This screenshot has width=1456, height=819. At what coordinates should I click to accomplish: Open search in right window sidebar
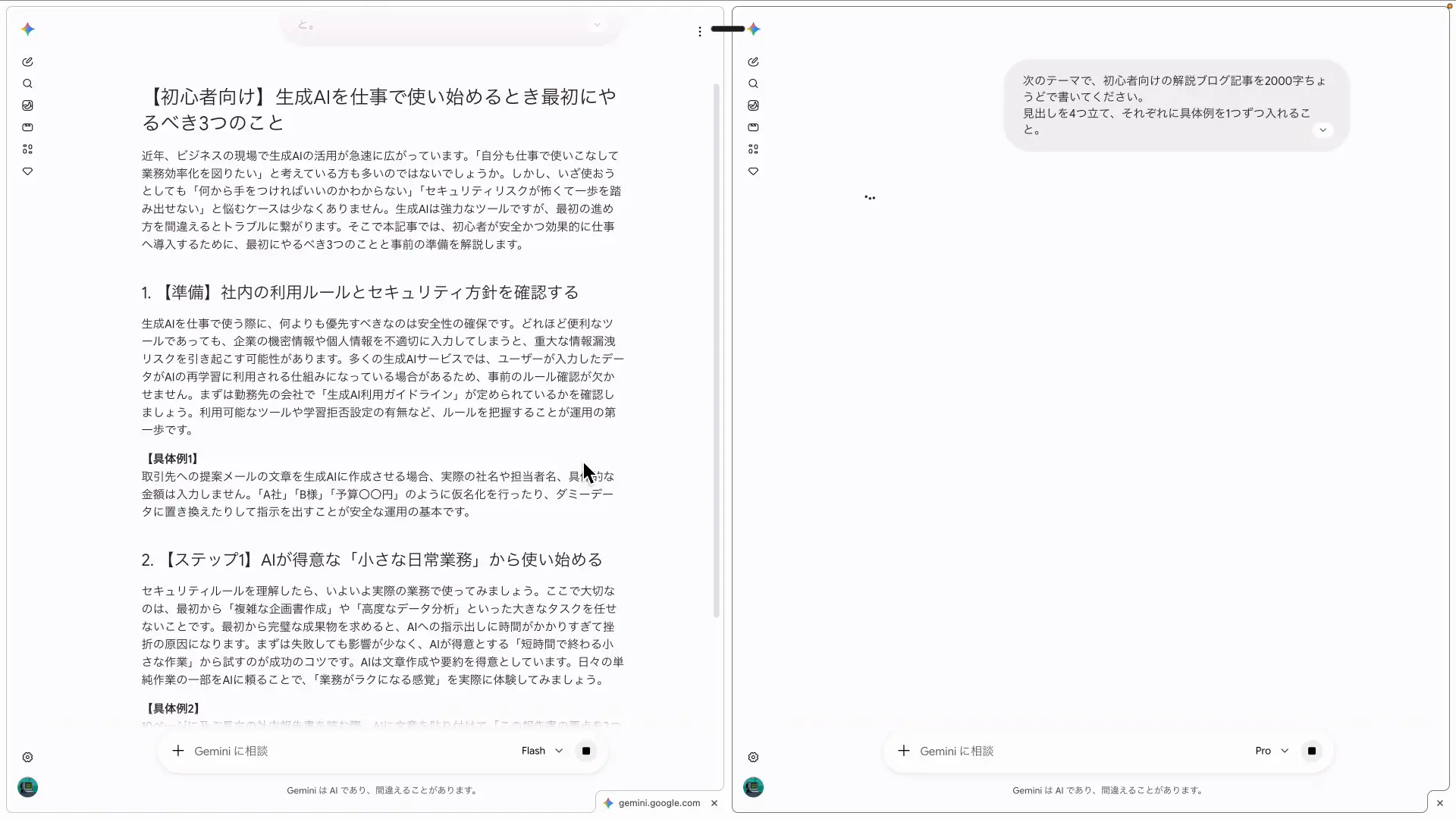(x=754, y=84)
